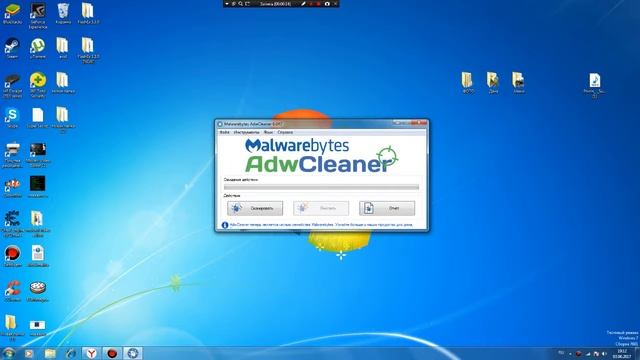640x360 pixels.
Task: Launch the Steam desktop shortcut
Action: [x=12, y=48]
